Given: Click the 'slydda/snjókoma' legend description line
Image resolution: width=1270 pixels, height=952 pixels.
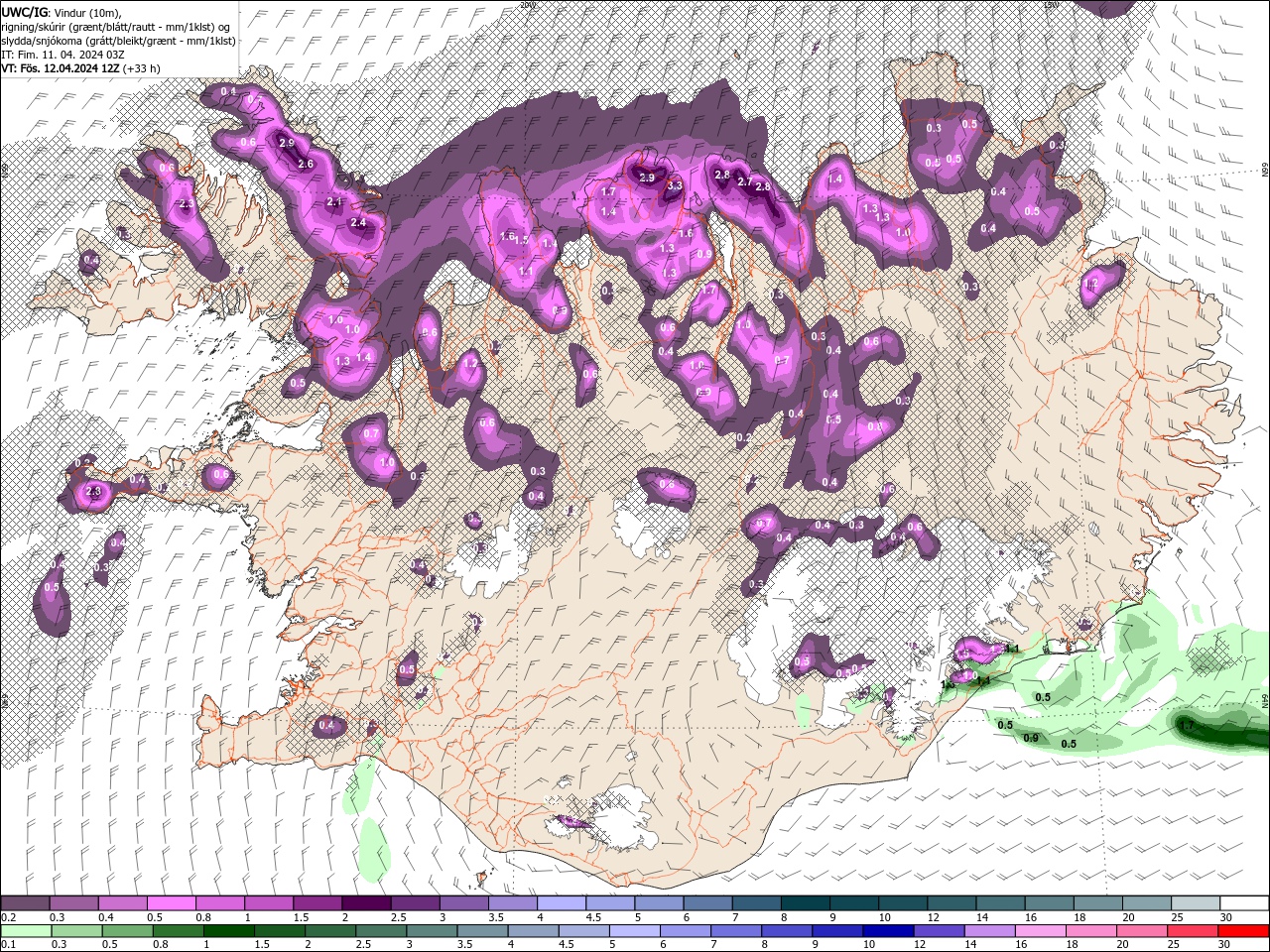Looking at the screenshot, I should pyautogui.click(x=118, y=41).
